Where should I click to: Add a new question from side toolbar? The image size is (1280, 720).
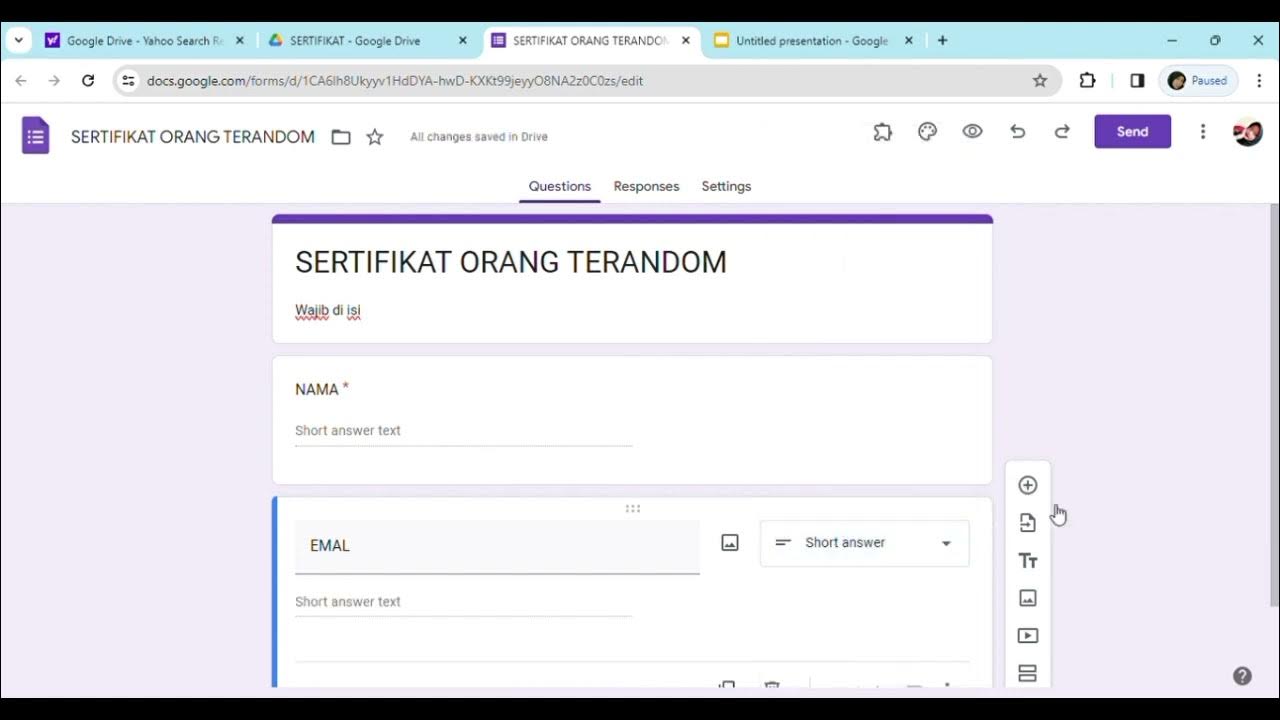coord(1027,485)
